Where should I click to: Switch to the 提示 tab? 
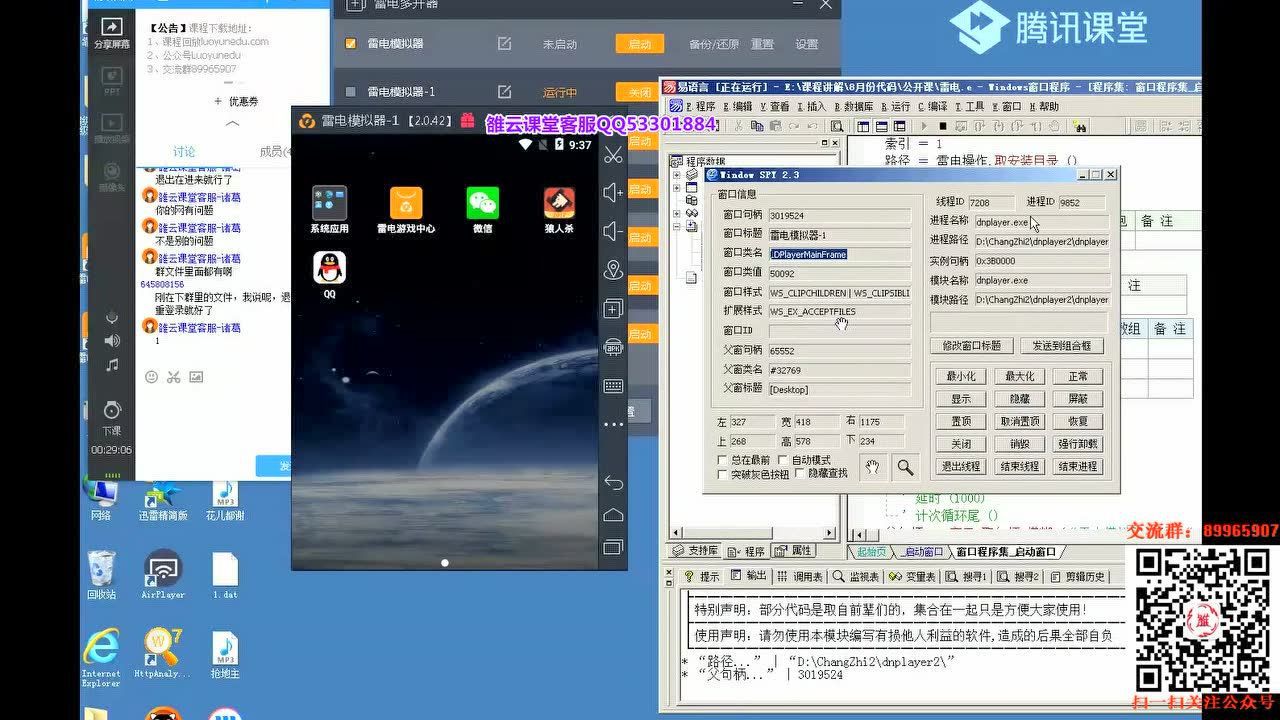coord(702,576)
